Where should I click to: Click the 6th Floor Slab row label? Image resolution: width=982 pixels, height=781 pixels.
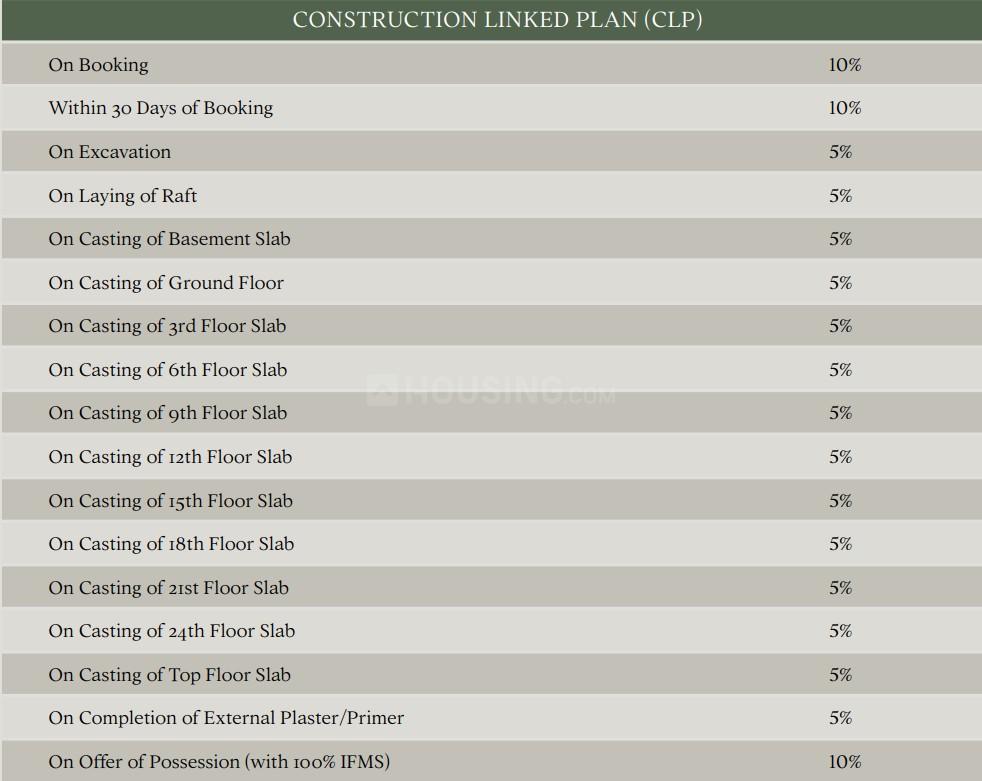click(167, 370)
